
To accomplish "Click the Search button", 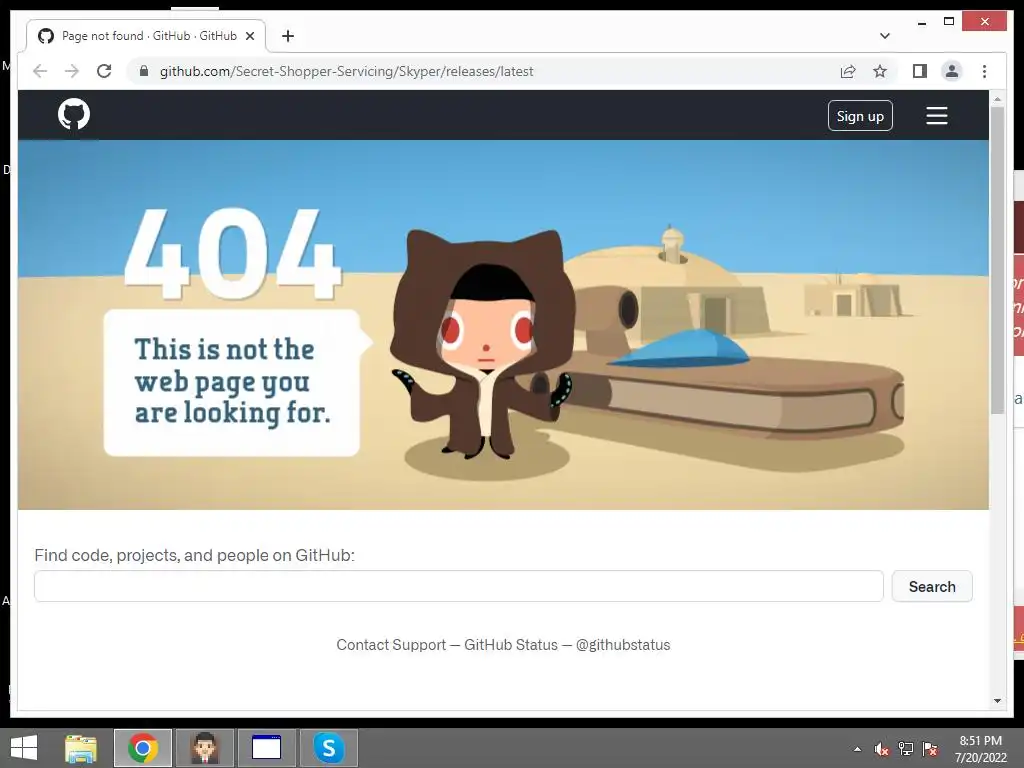I will point(932,586).
